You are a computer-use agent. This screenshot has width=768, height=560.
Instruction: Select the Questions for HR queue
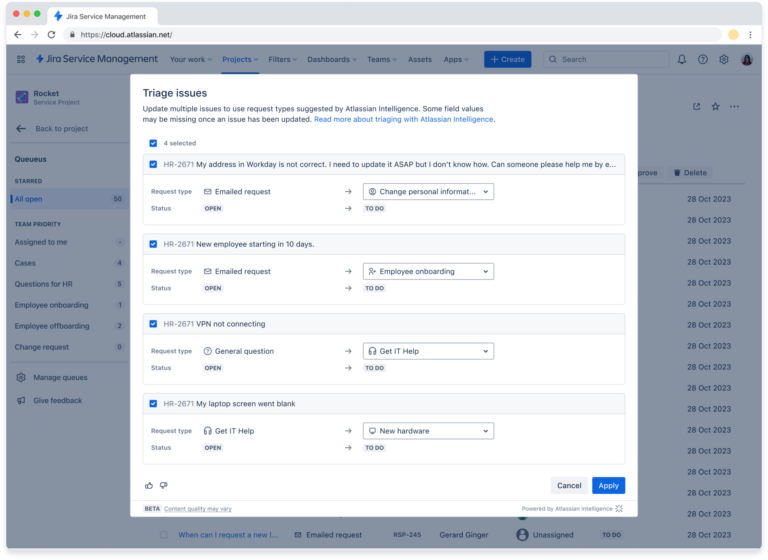(x=69, y=284)
